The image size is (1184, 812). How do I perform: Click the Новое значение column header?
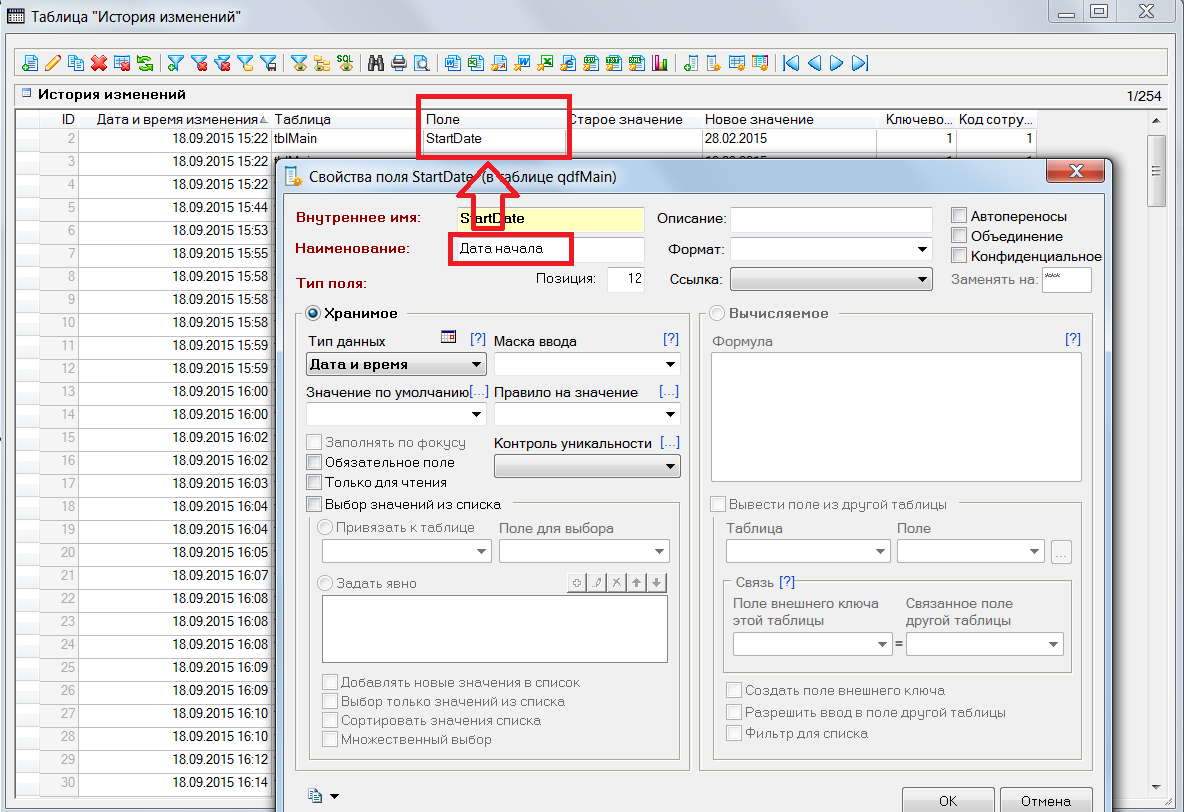pyautogui.click(x=759, y=119)
